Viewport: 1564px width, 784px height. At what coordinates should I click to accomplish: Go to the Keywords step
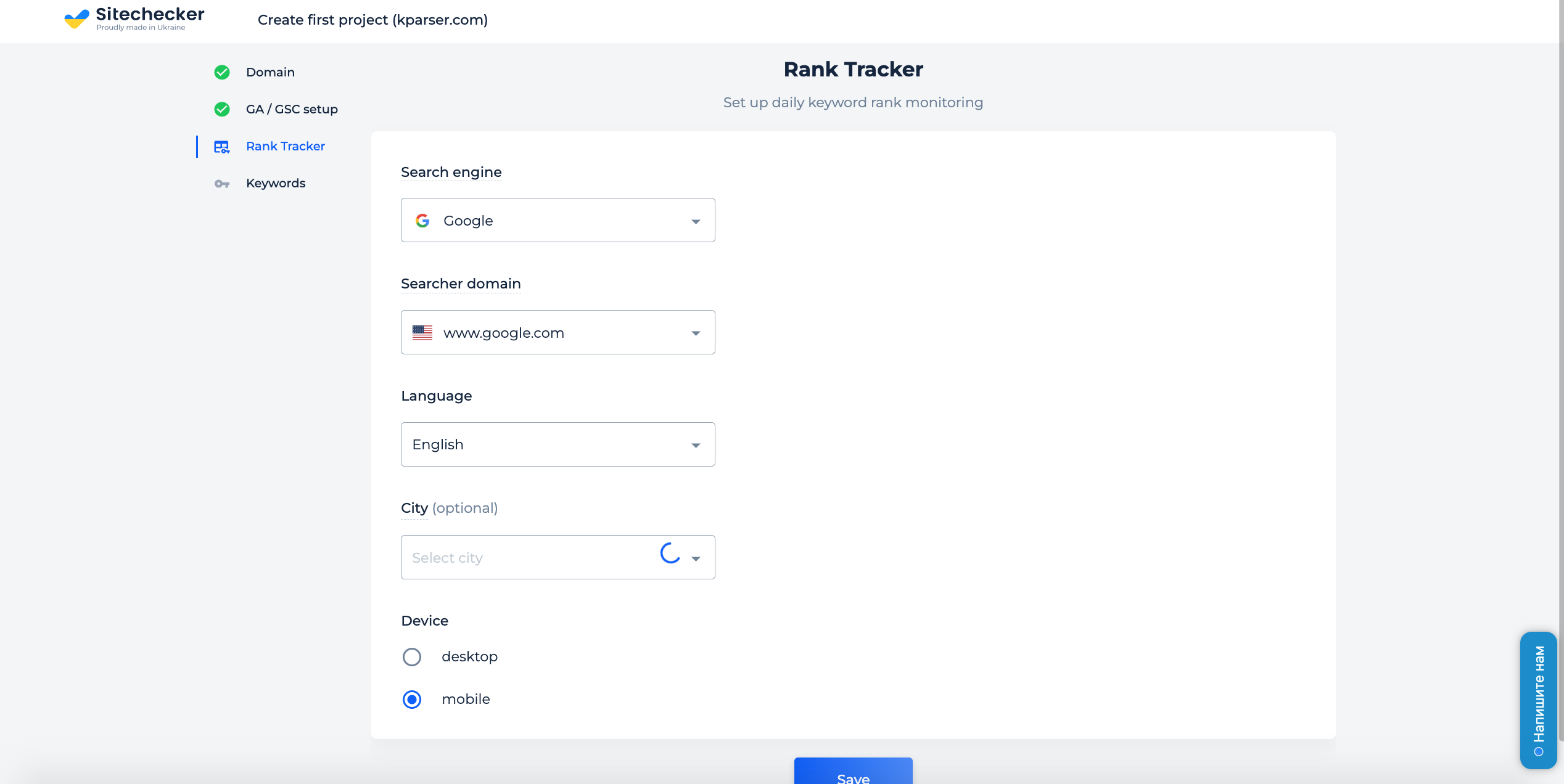276,183
